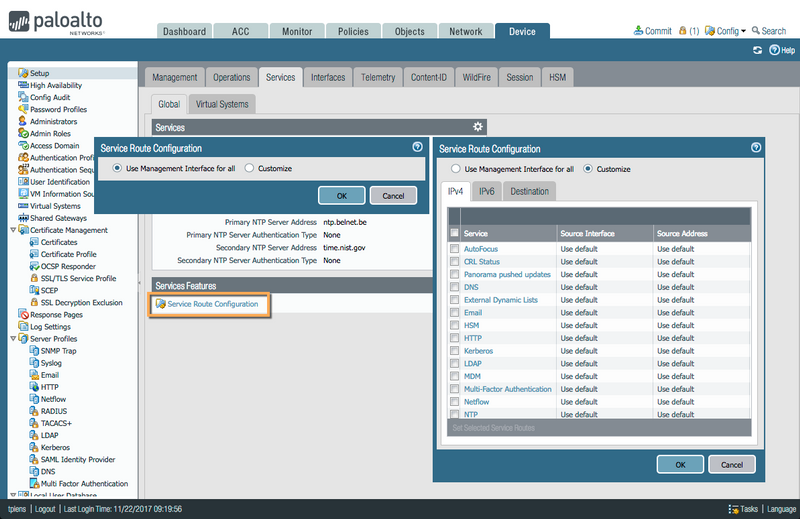Screen dimensions: 800x519
Task: Open Admin Roles in sidebar
Action: tap(50, 133)
